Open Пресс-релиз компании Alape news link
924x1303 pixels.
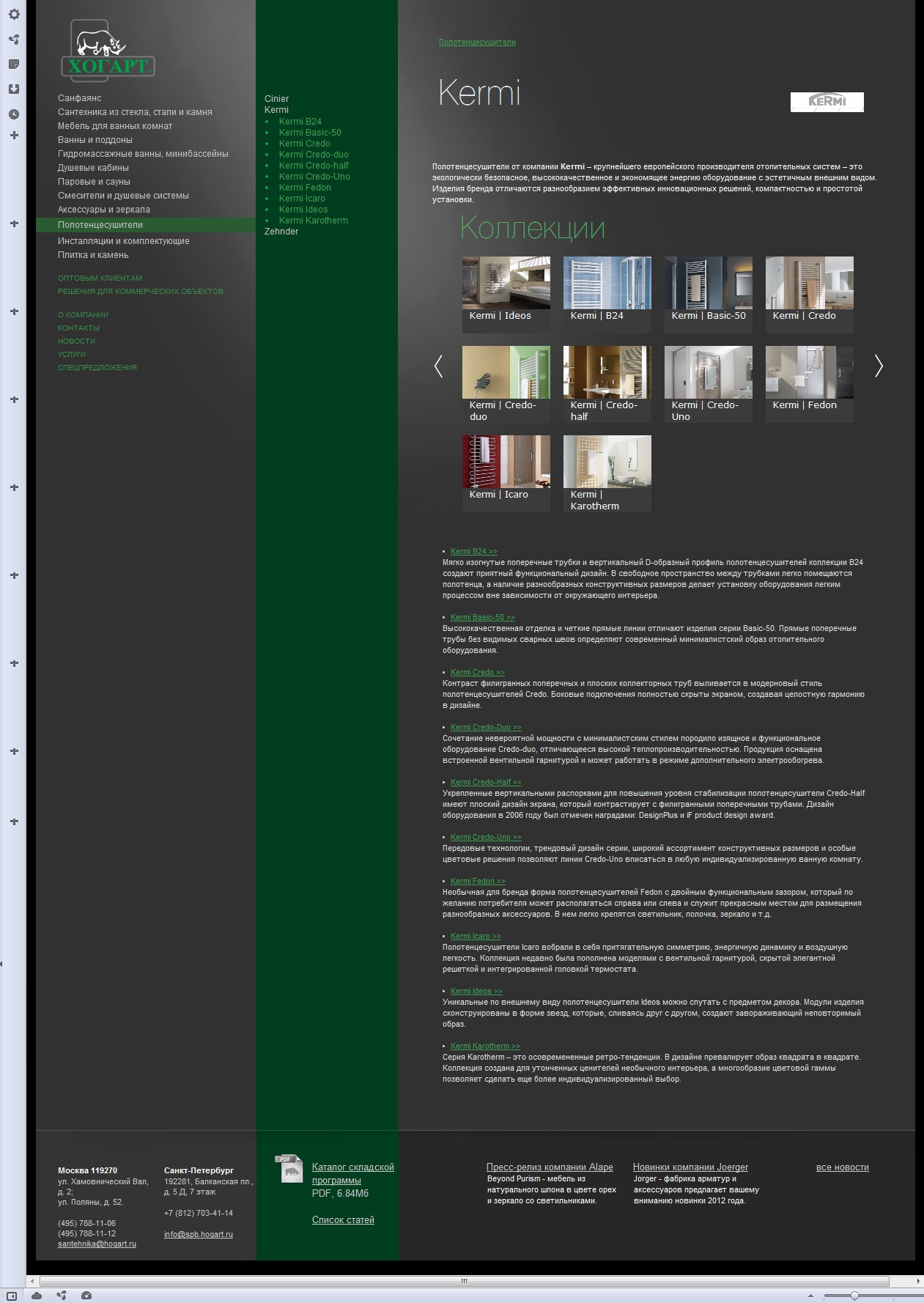(550, 1167)
